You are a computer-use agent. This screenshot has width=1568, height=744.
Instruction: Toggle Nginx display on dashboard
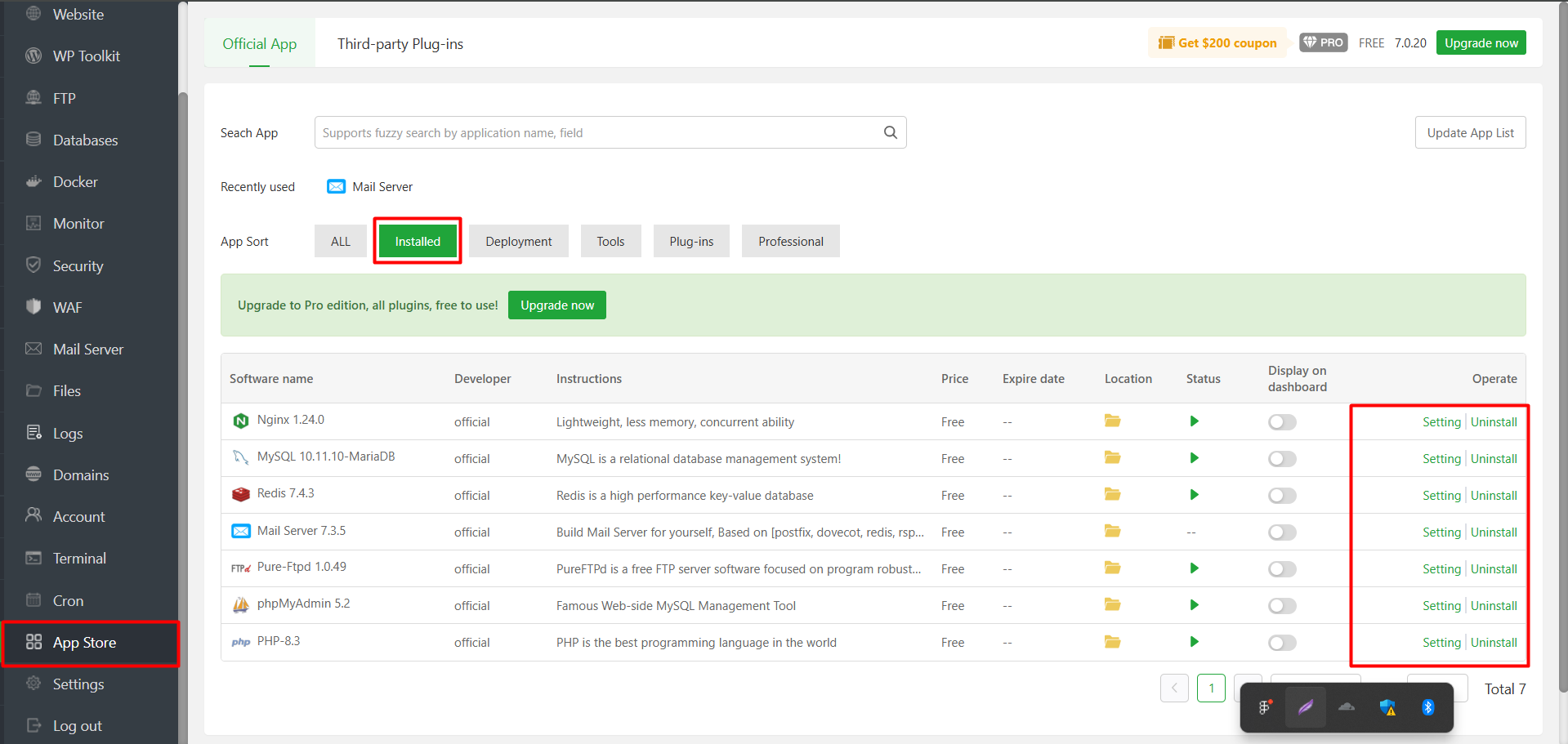pyautogui.click(x=1282, y=422)
